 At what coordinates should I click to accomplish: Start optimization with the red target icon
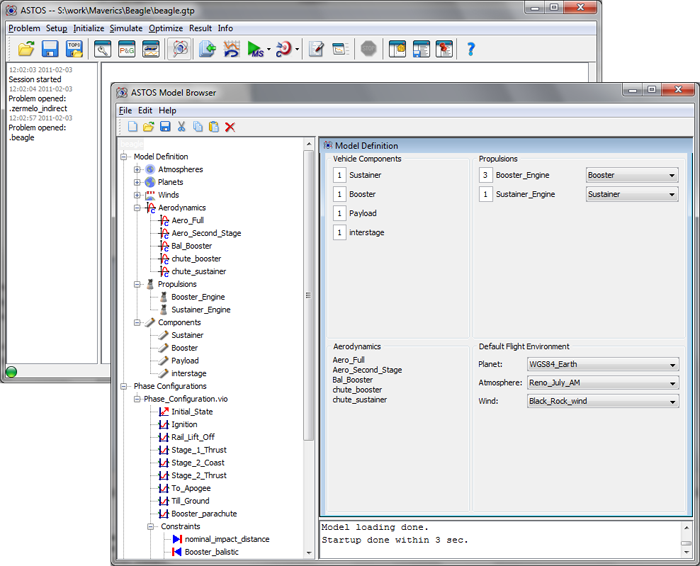(x=283, y=49)
